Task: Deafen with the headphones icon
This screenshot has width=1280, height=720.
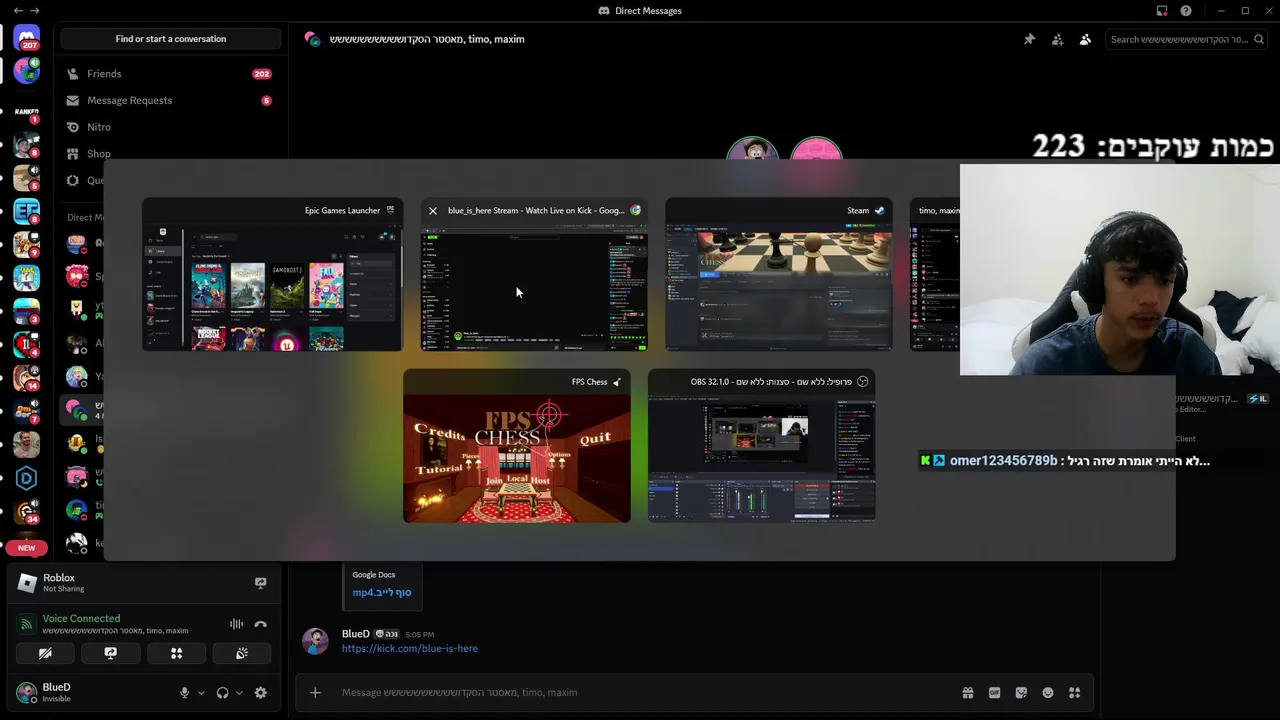Action: (x=223, y=693)
